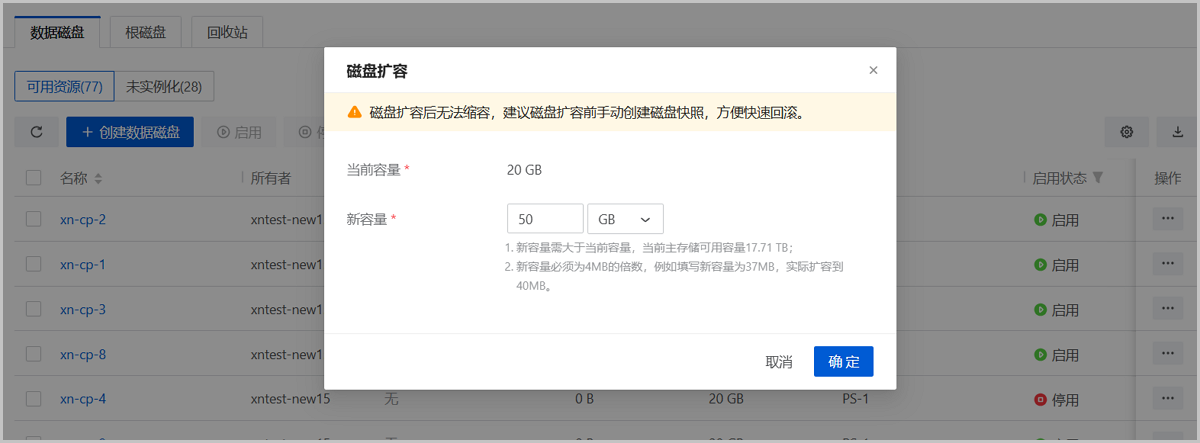Filter by 启用状态 funnel icon
The width and height of the screenshot is (1200, 443).
tap(1097, 177)
